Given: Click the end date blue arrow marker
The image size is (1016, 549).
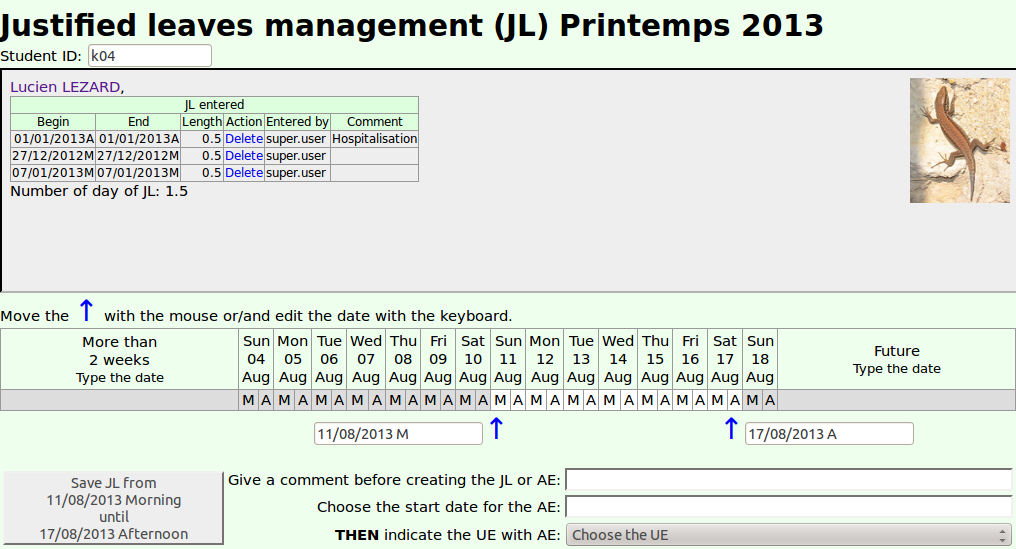Looking at the screenshot, I should pyautogui.click(x=730, y=429).
